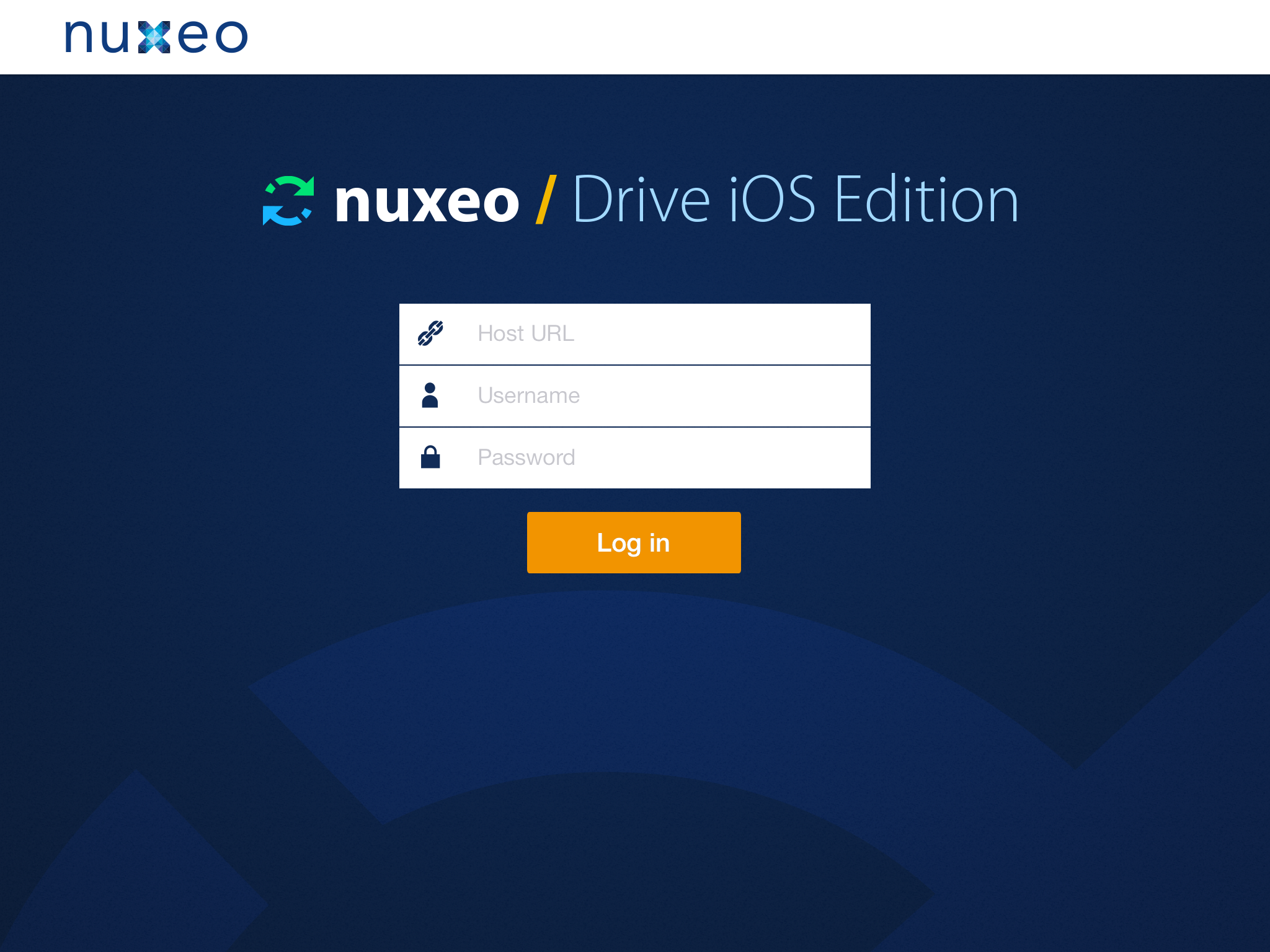Tap the orange Log in button
Image resolution: width=1270 pixels, height=952 pixels.
click(x=634, y=543)
